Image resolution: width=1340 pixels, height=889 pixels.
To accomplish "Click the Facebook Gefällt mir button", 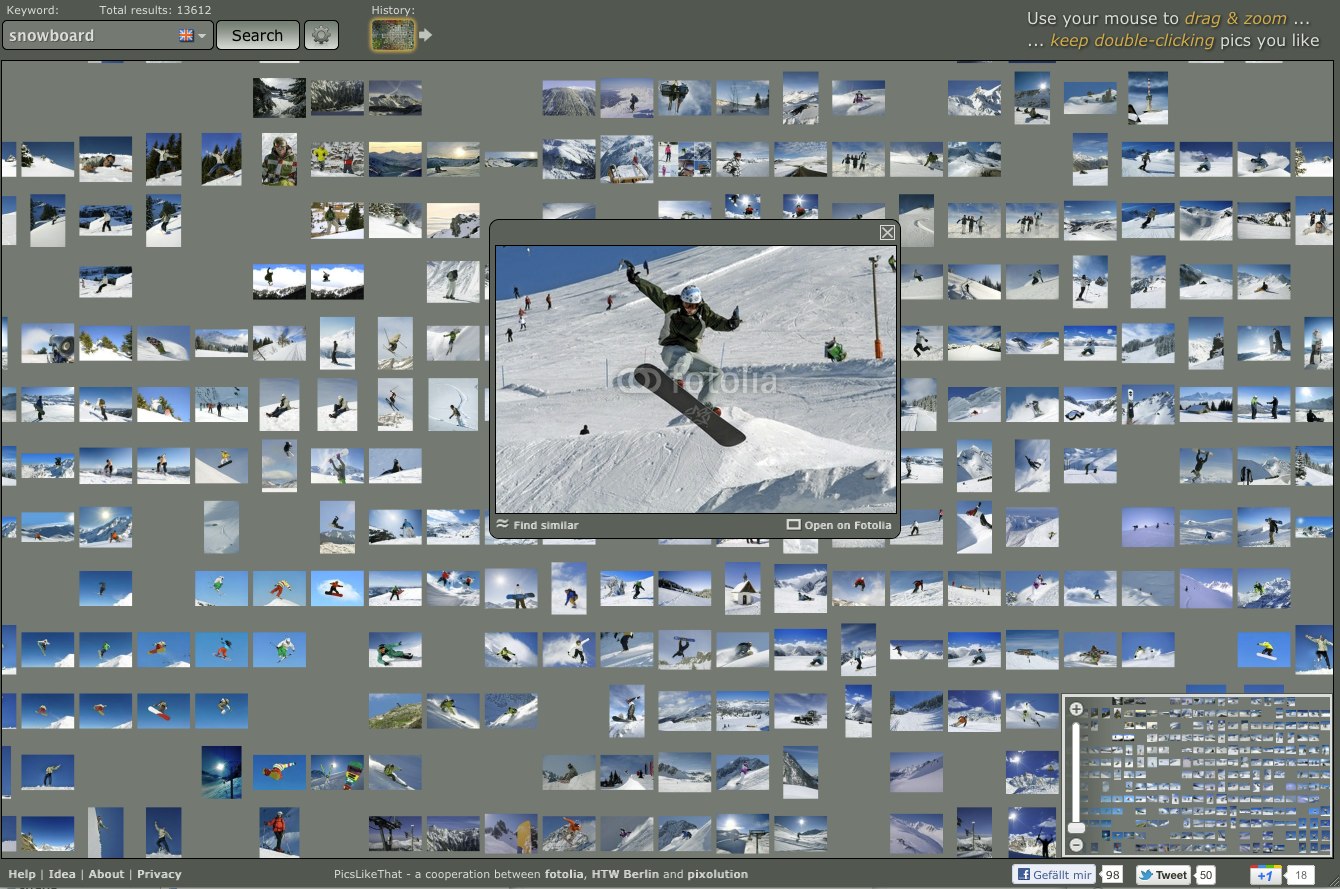I will tap(1053, 875).
